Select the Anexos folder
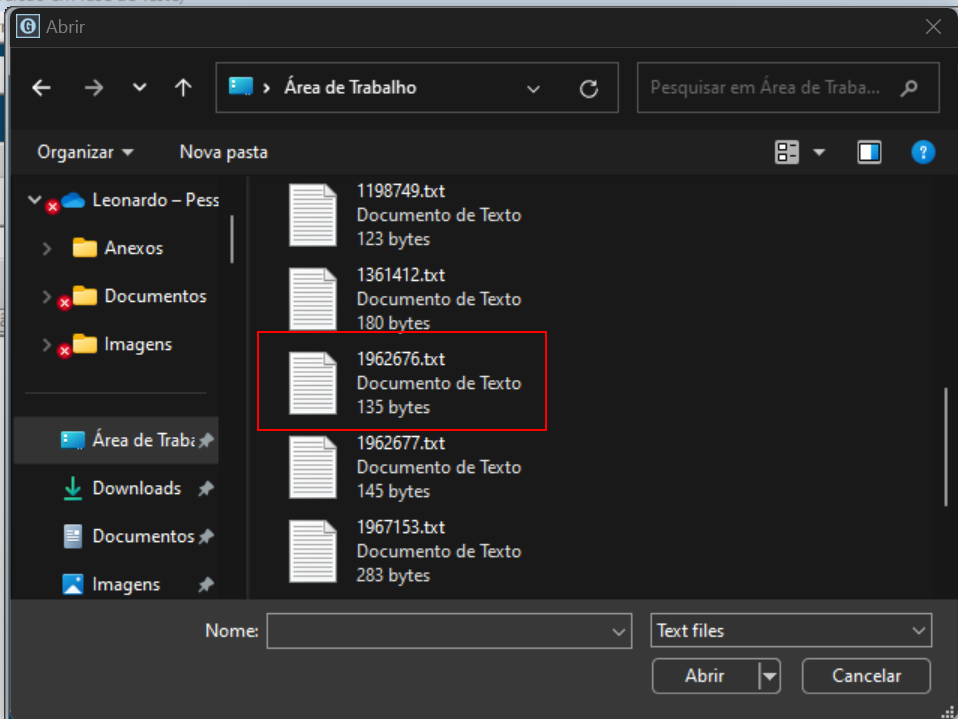The image size is (958, 719). click(133, 248)
